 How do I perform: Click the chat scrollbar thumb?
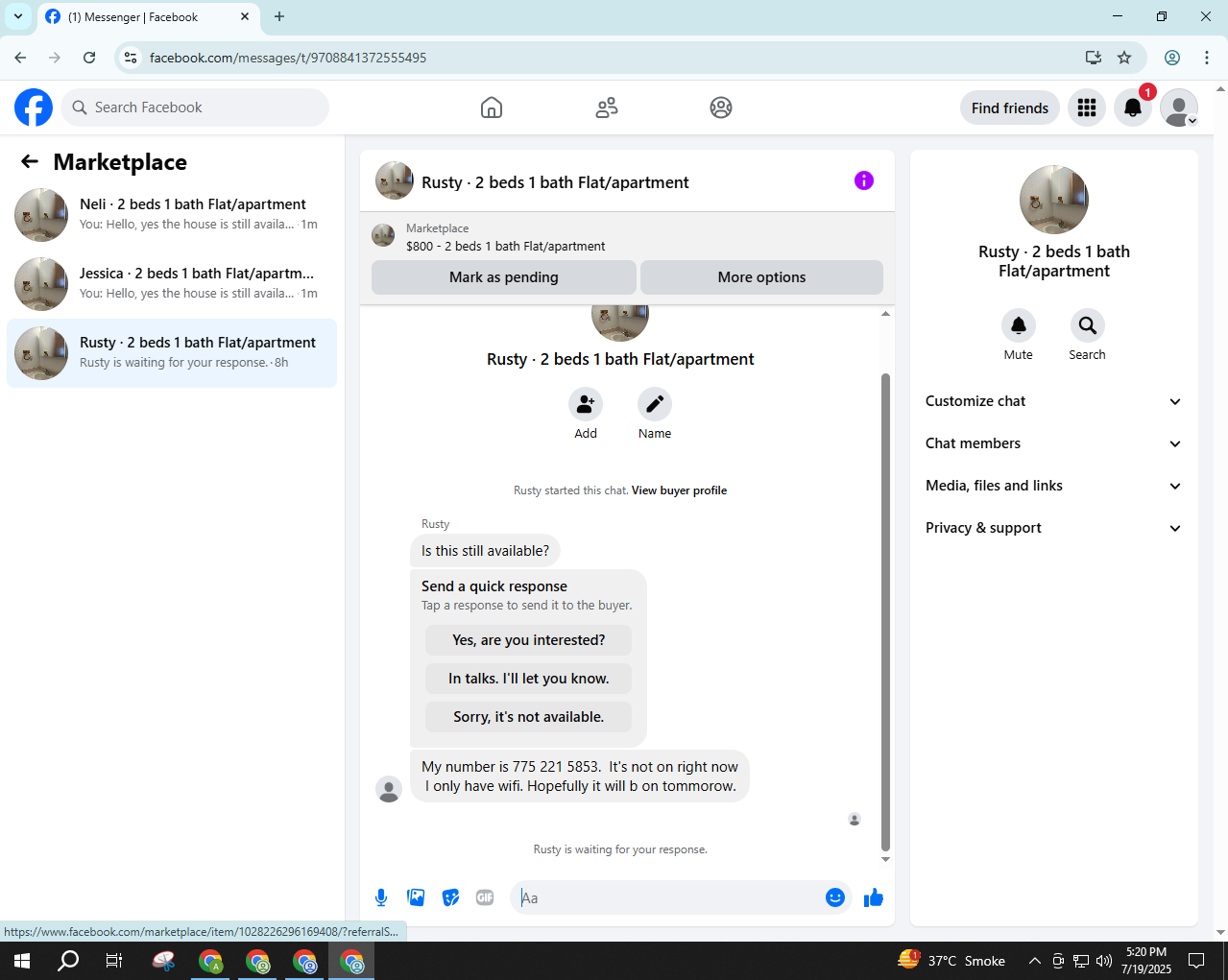[x=885, y=612]
